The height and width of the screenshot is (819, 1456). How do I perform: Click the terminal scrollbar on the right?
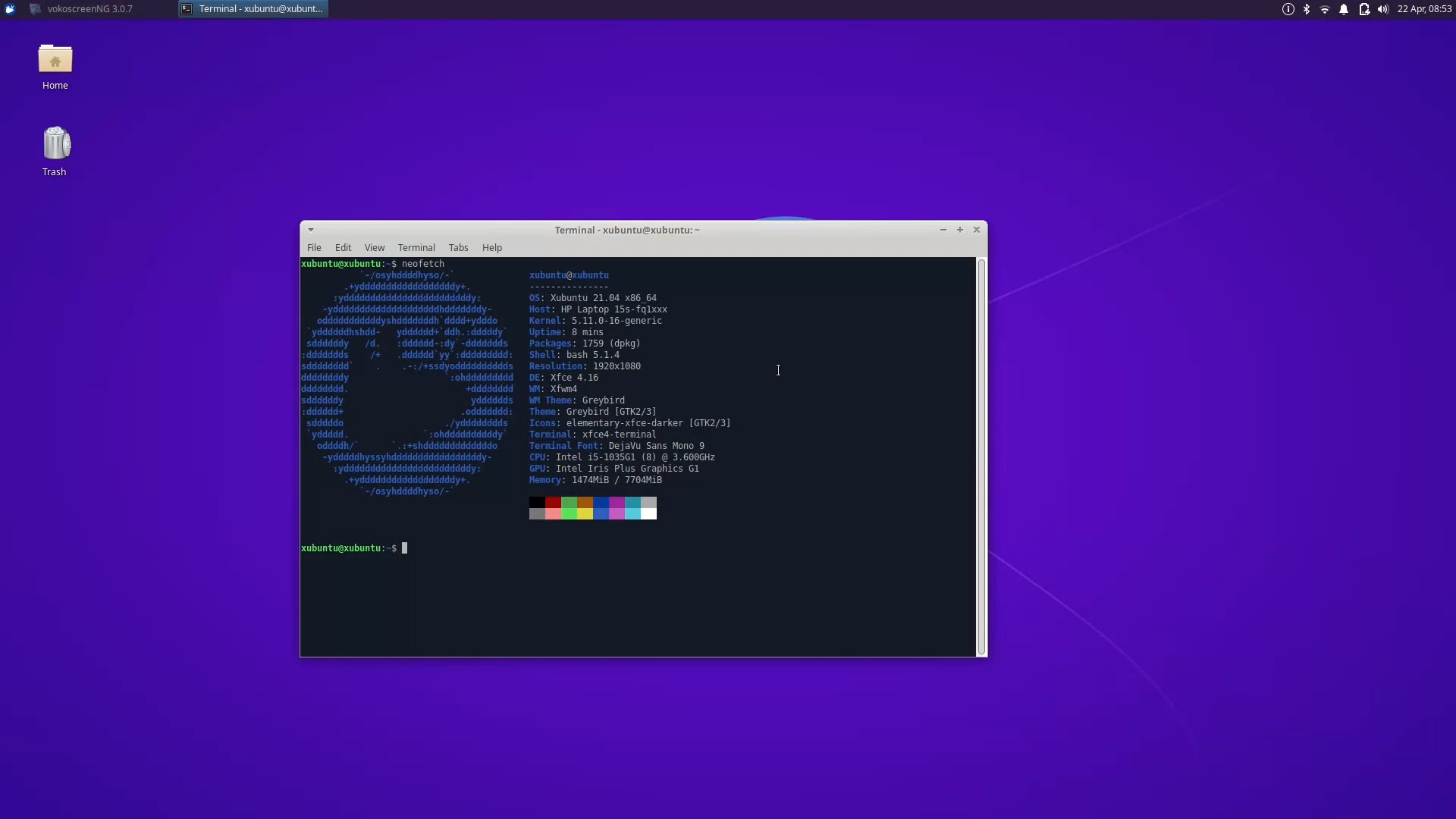pyautogui.click(x=981, y=455)
